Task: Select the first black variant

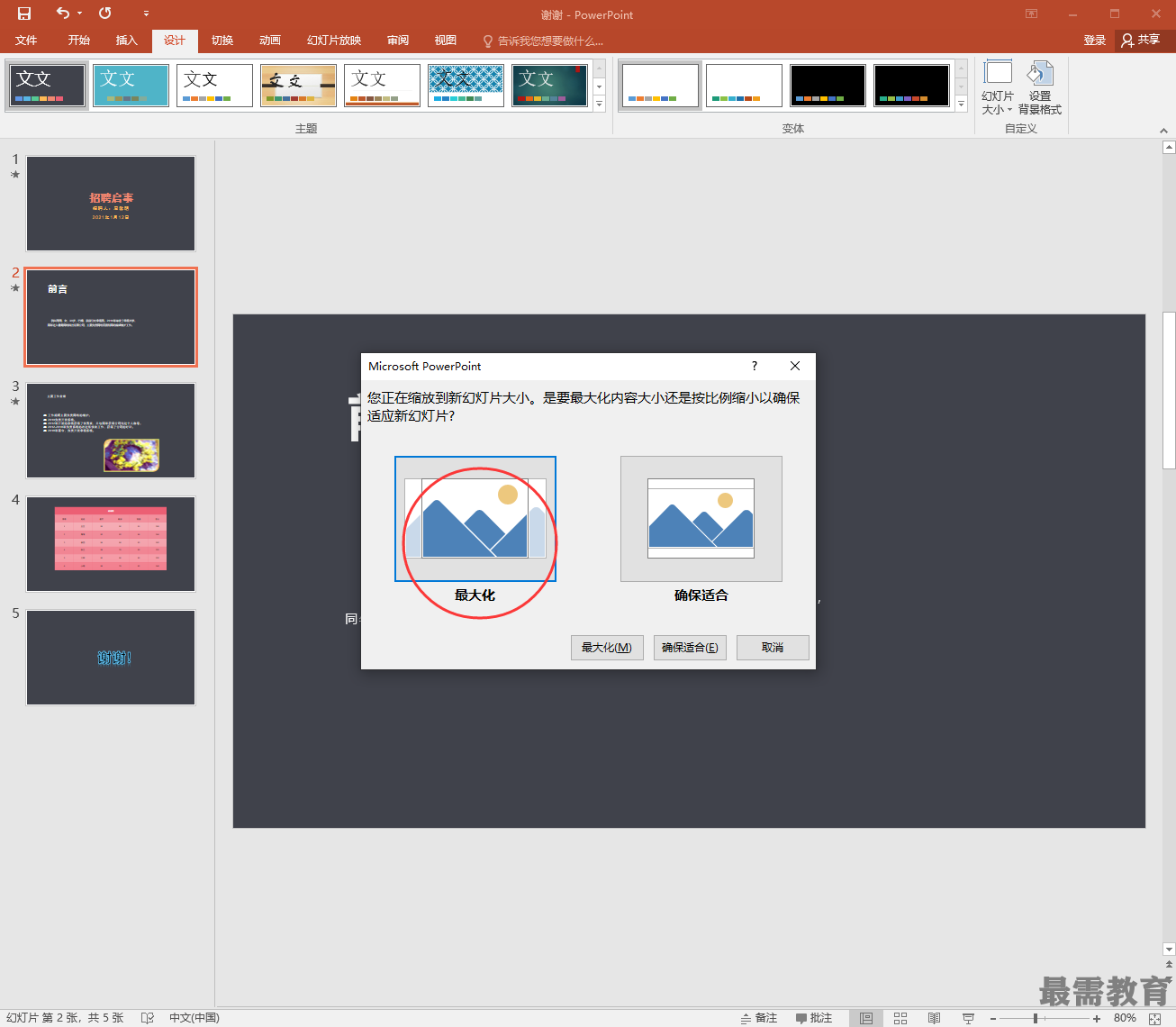Action: [828, 86]
